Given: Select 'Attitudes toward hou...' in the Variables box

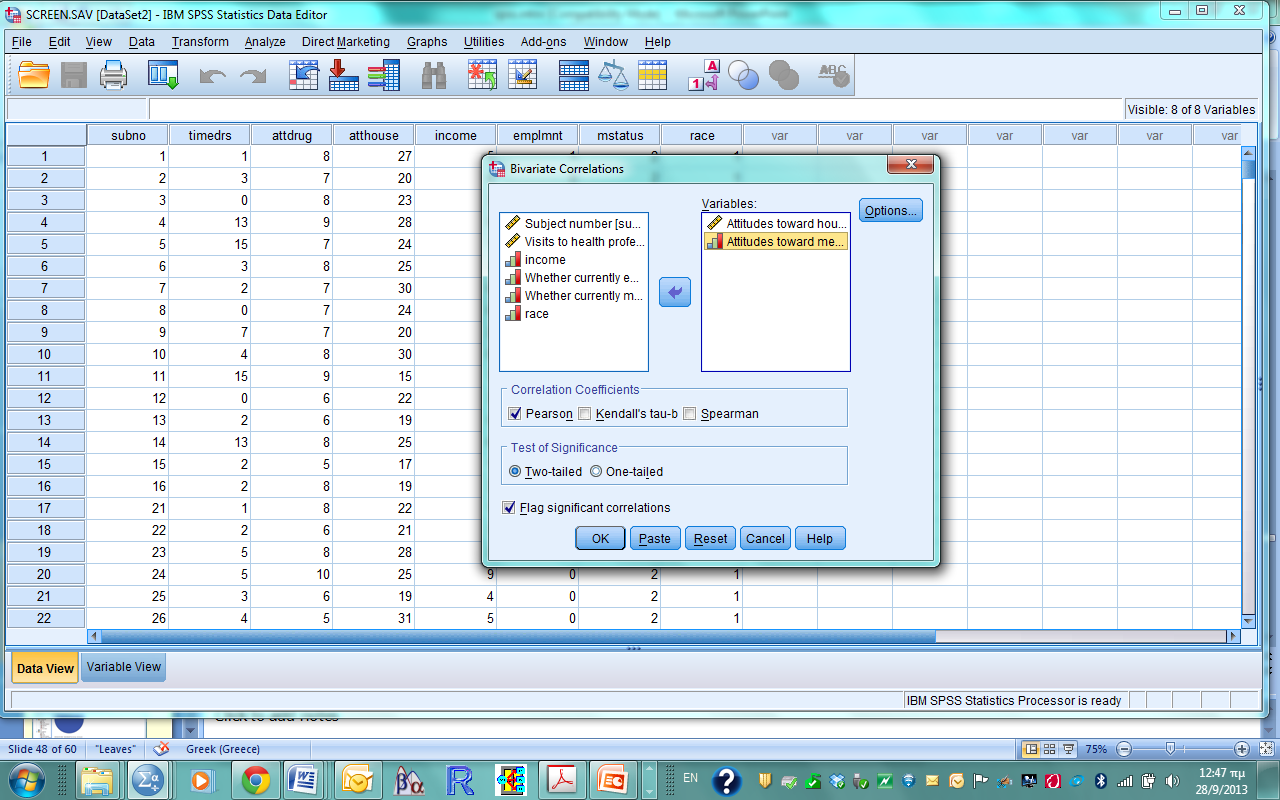Looking at the screenshot, I should (776, 224).
